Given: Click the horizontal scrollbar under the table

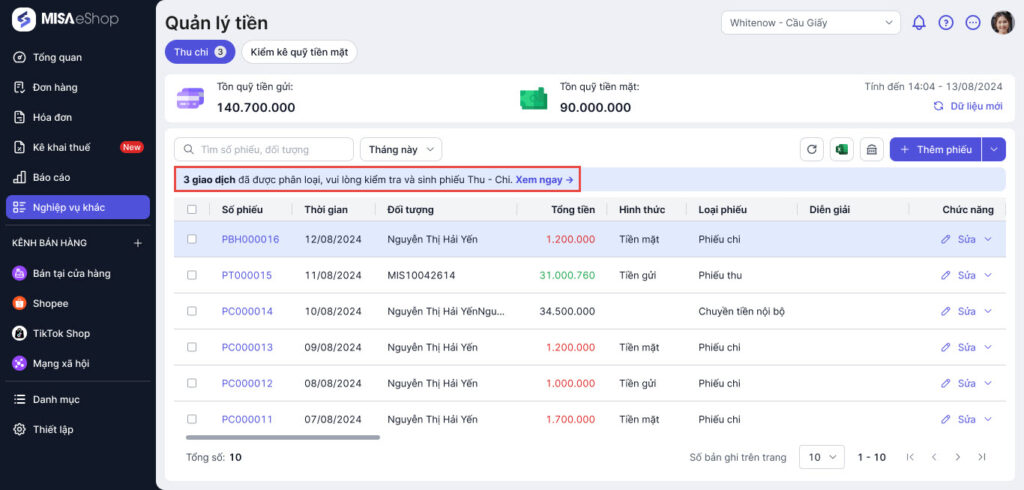Looking at the screenshot, I should pos(283,437).
